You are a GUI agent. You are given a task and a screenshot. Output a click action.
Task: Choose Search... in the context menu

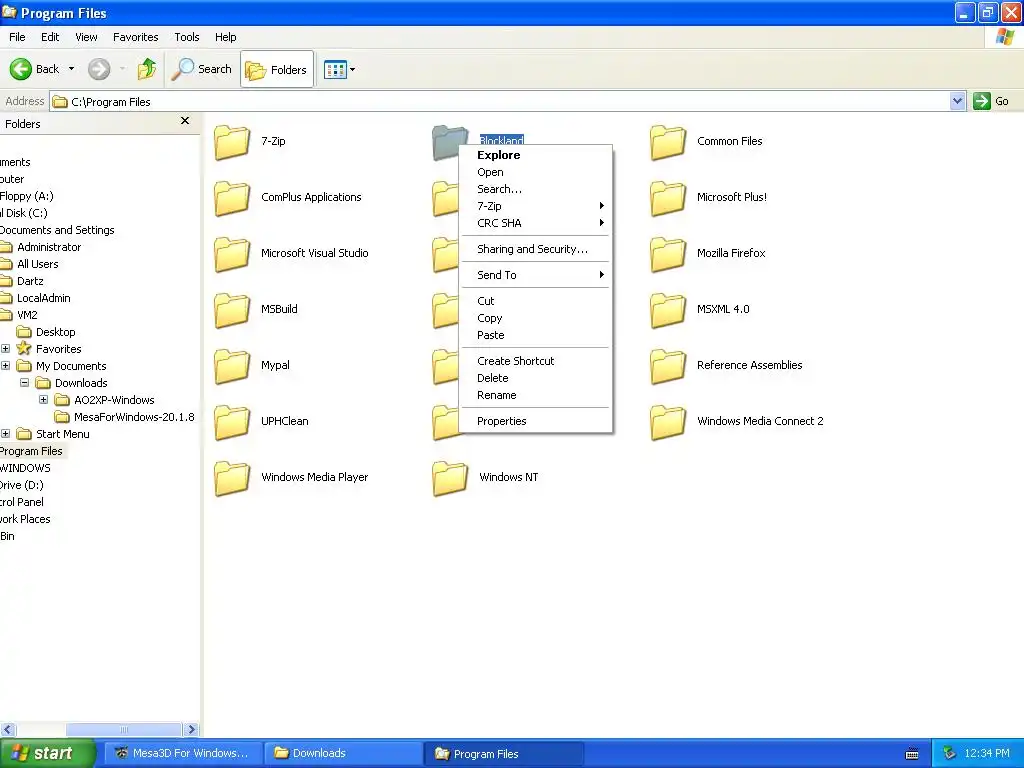tap(536, 189)
